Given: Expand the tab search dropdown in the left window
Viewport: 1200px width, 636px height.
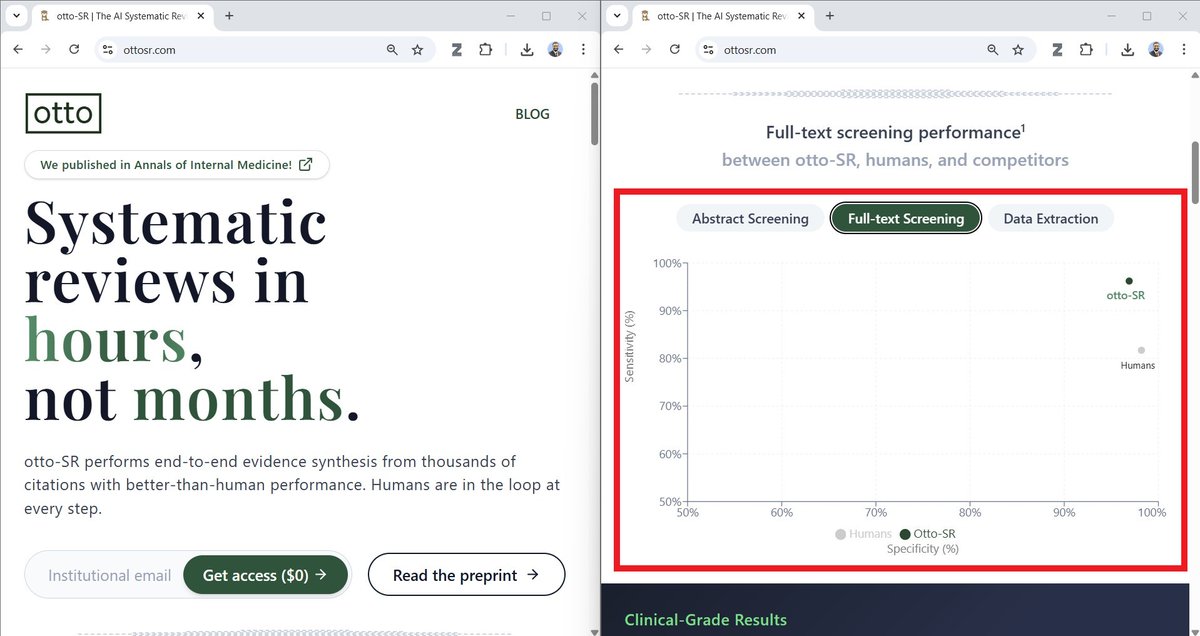Looking at the screenshot, I should coord(16,16).
